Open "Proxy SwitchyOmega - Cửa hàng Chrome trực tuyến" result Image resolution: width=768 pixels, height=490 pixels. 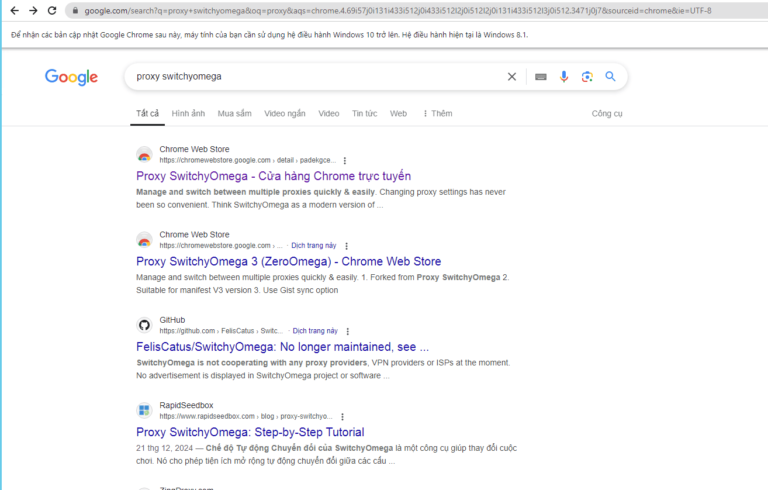coord(273,176)
